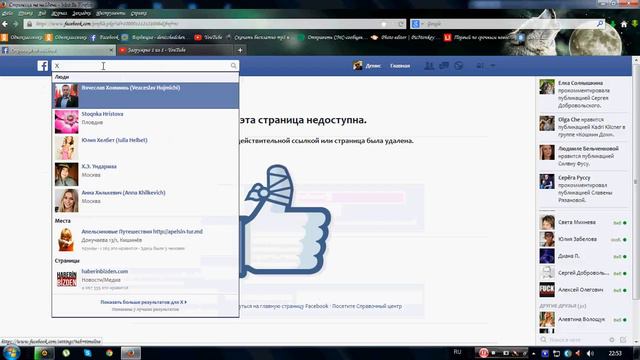Open chat settings gear icon
This screenshot has width=640, height=360.
[x=611, y=340]
